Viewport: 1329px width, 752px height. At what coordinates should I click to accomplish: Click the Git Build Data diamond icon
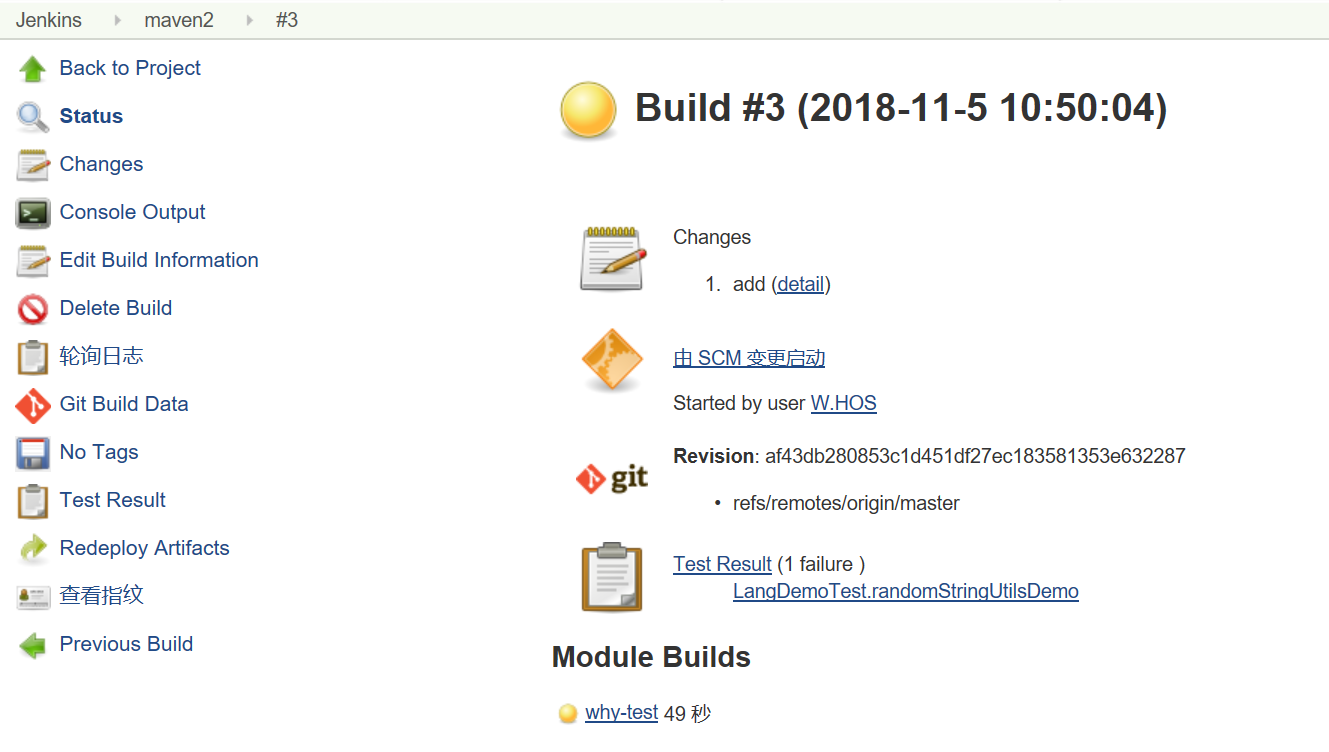[x=33, y=405]
